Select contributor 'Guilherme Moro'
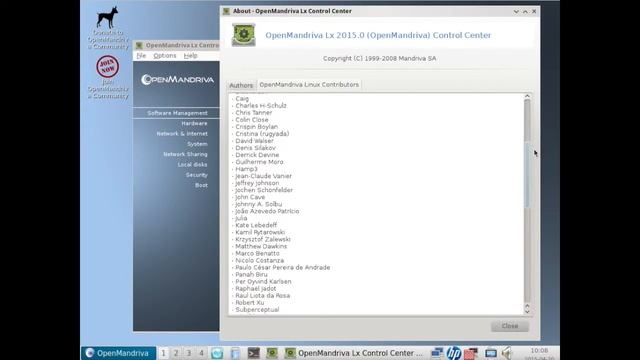The height and width of the screenshot is (360, 640). [259, 162]
